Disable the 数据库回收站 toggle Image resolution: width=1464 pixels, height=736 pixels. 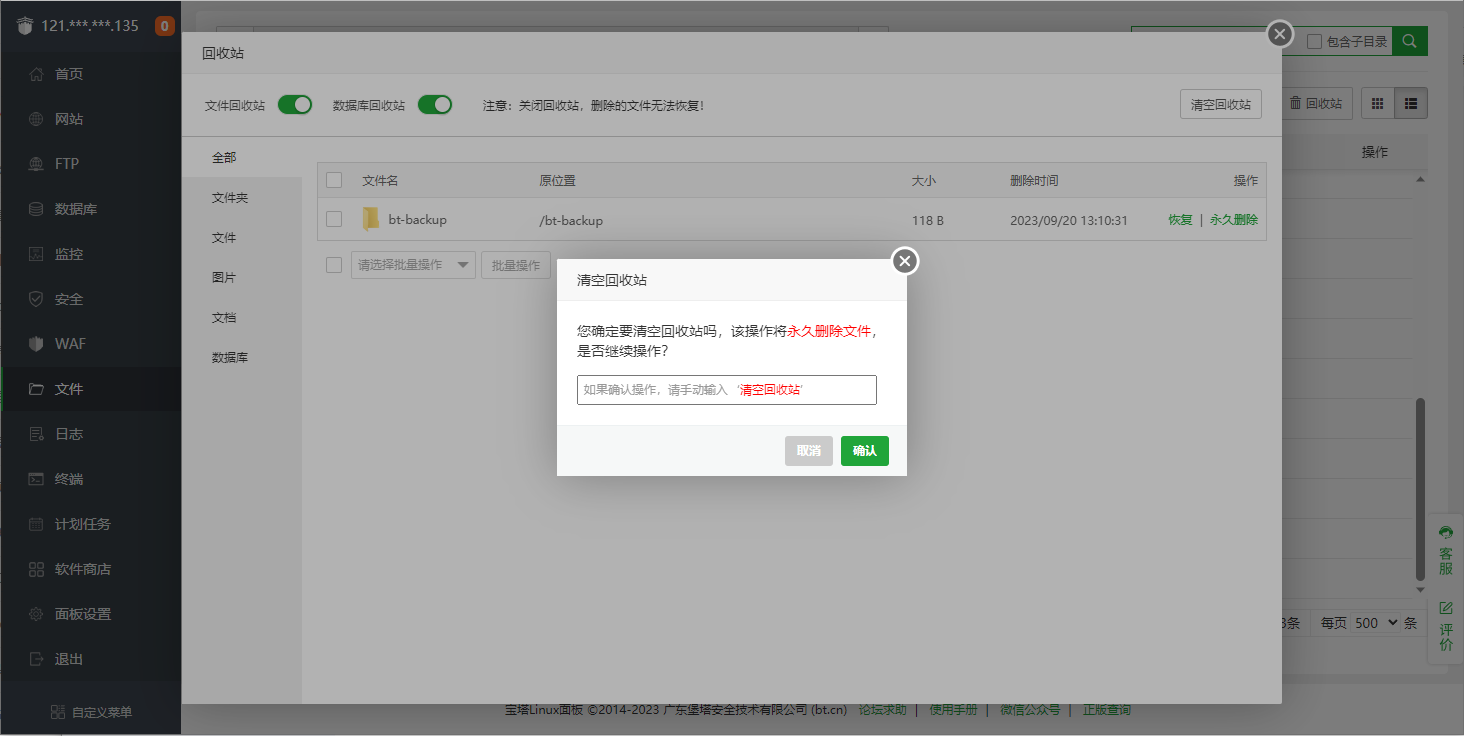435,103
